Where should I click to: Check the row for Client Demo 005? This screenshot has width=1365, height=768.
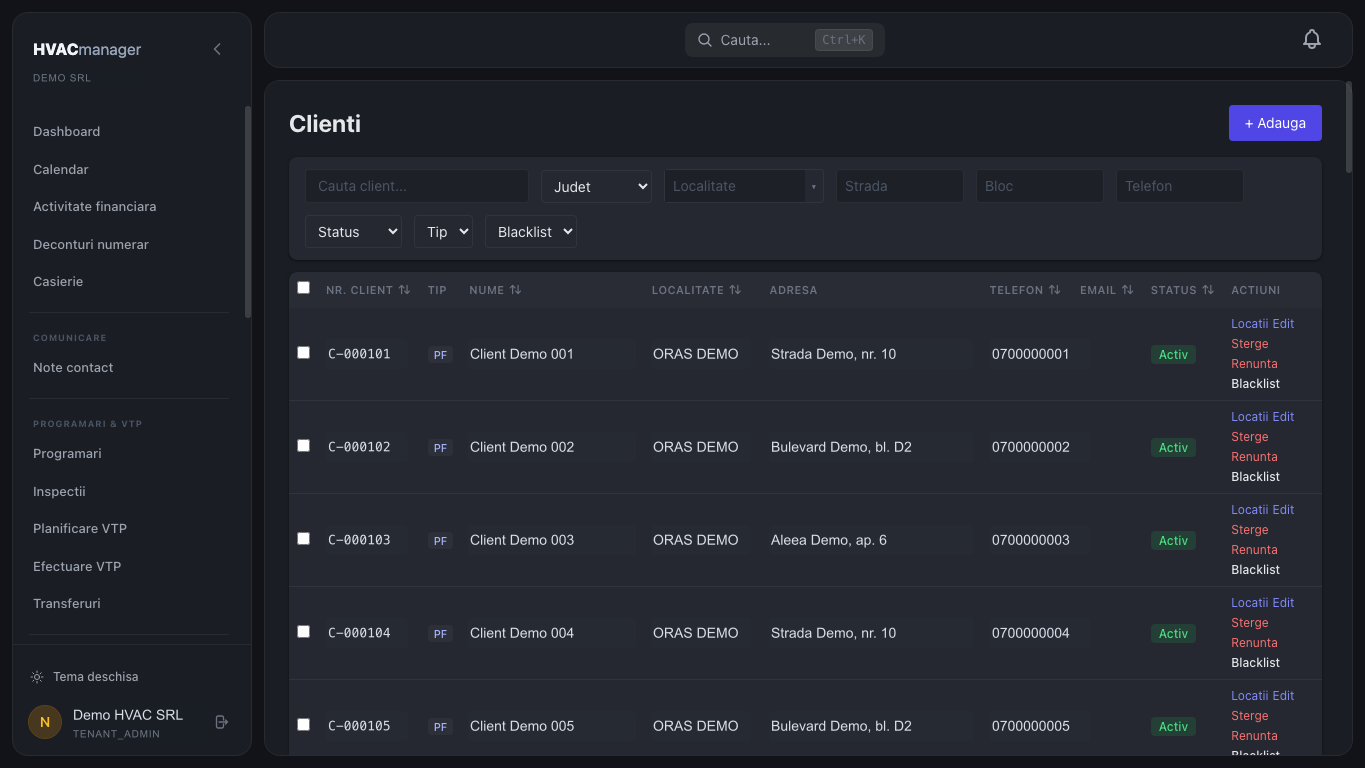click(304, 725)
